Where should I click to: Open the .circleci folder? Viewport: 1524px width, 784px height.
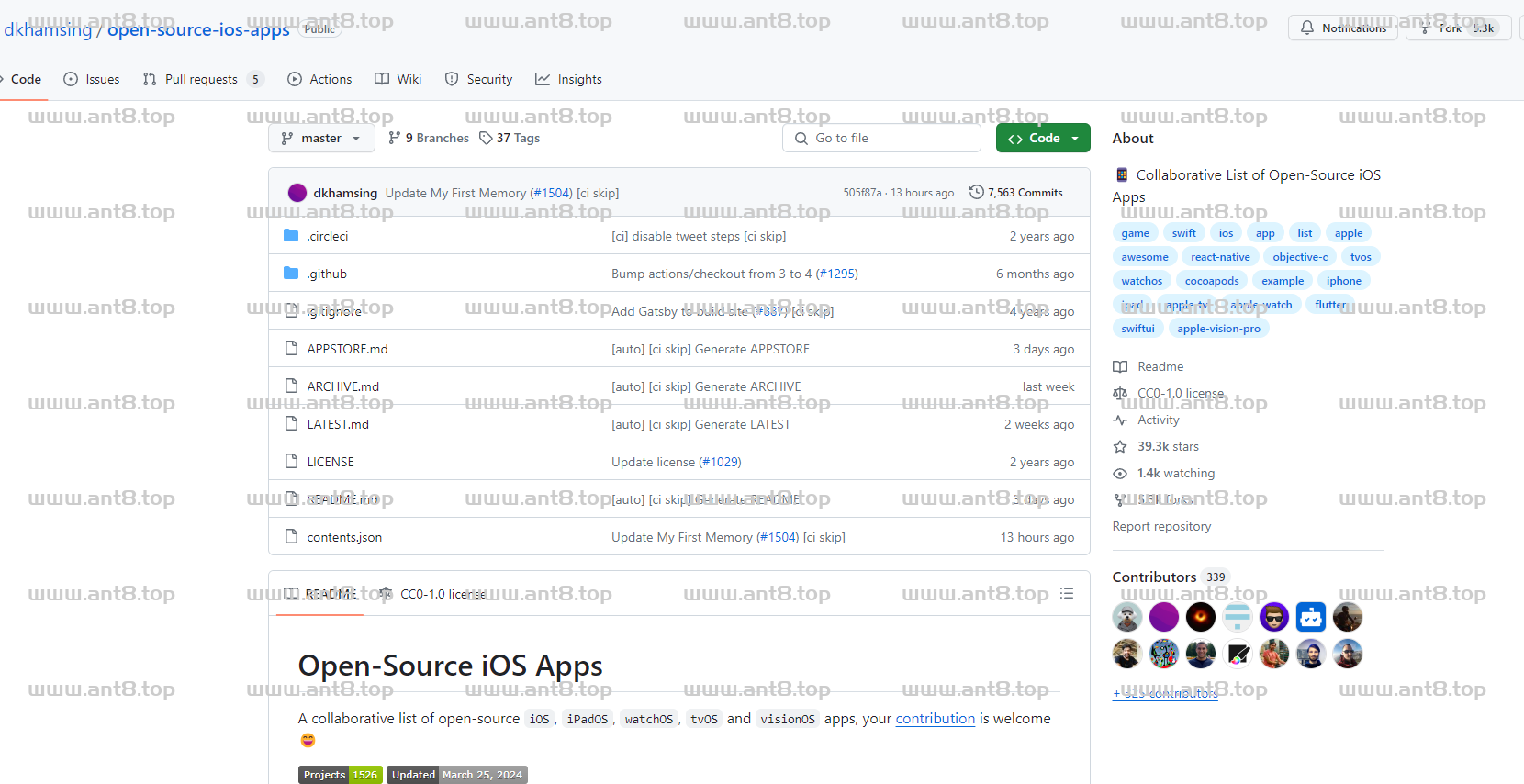[x=328, y=236]
